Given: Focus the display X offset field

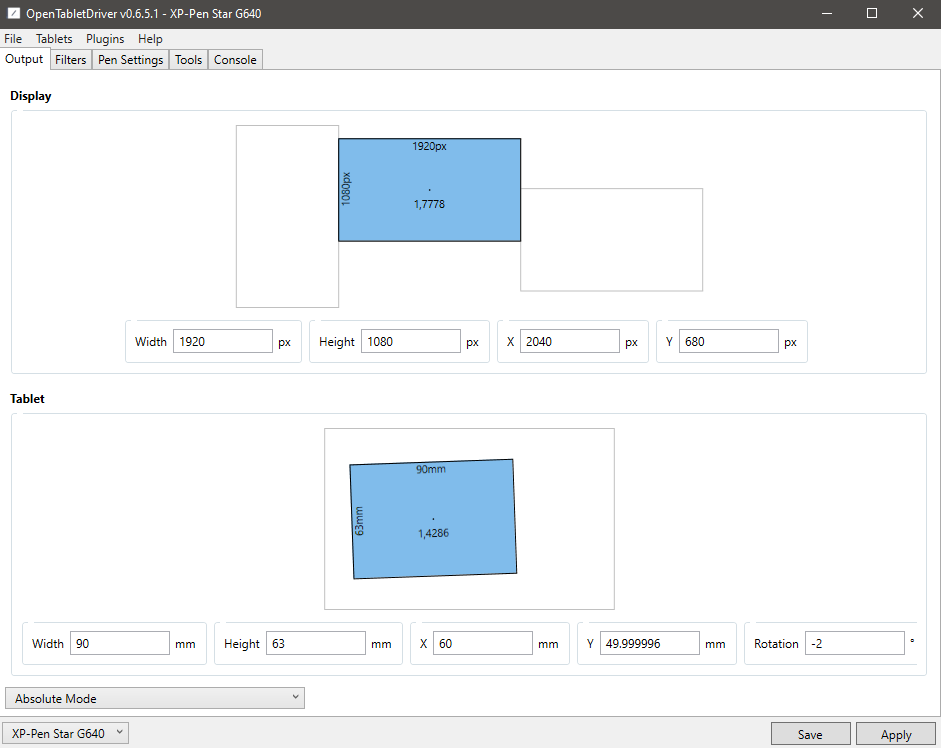Looking at the screenshot, I should 569,342.
